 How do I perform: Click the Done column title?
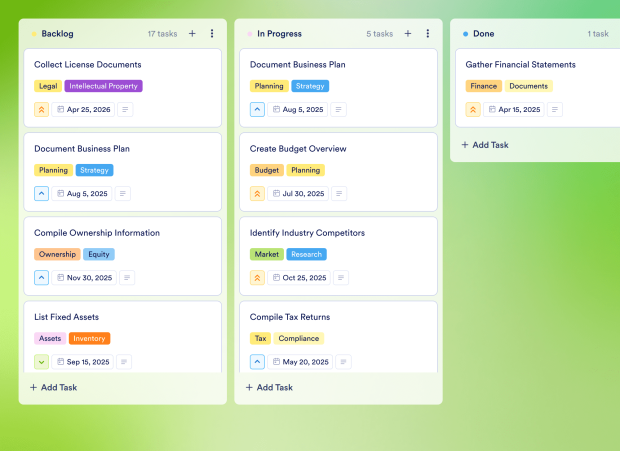click(x=483, y=33)
